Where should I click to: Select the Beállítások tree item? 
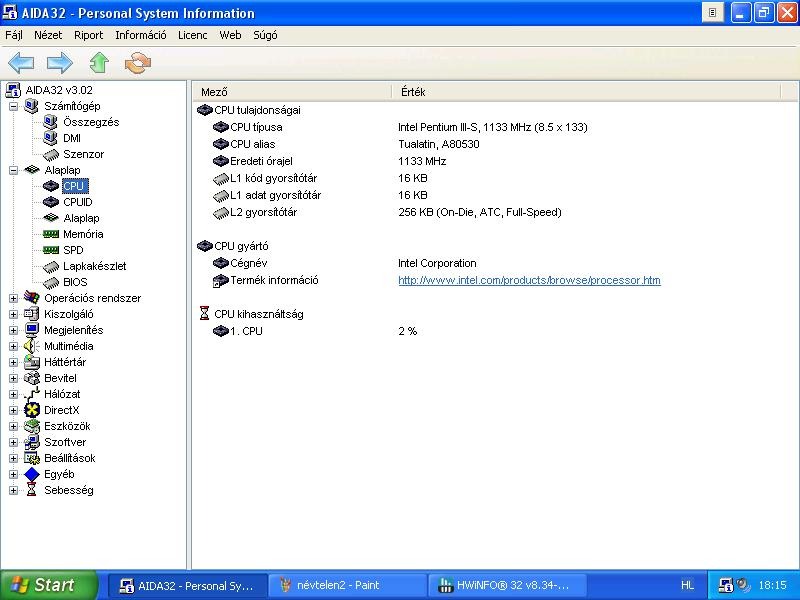[x=69, y=458]
